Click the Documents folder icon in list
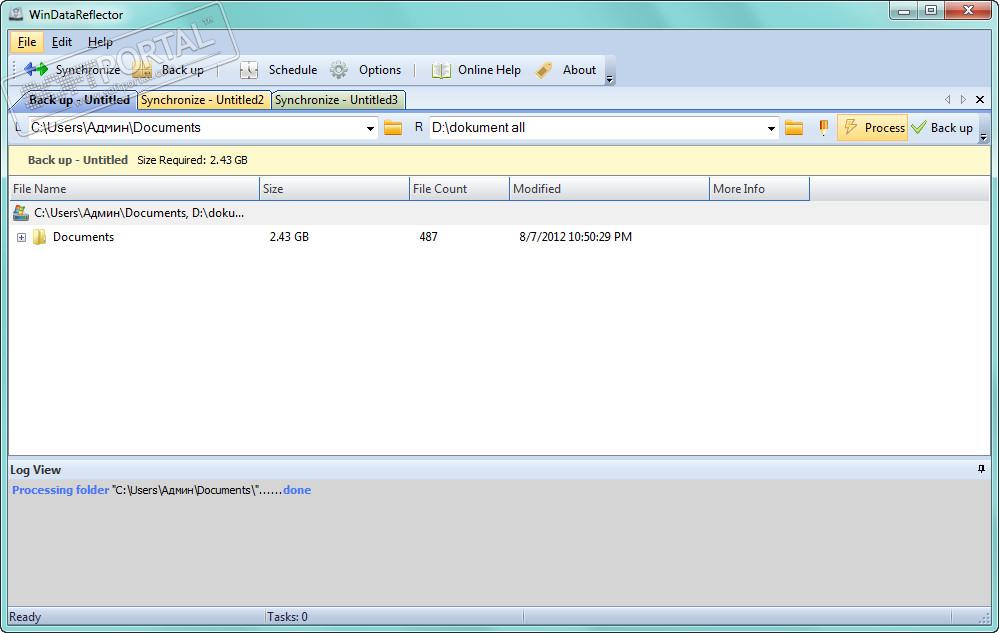Screen dimensions: 999x633 tap(40, 237)
